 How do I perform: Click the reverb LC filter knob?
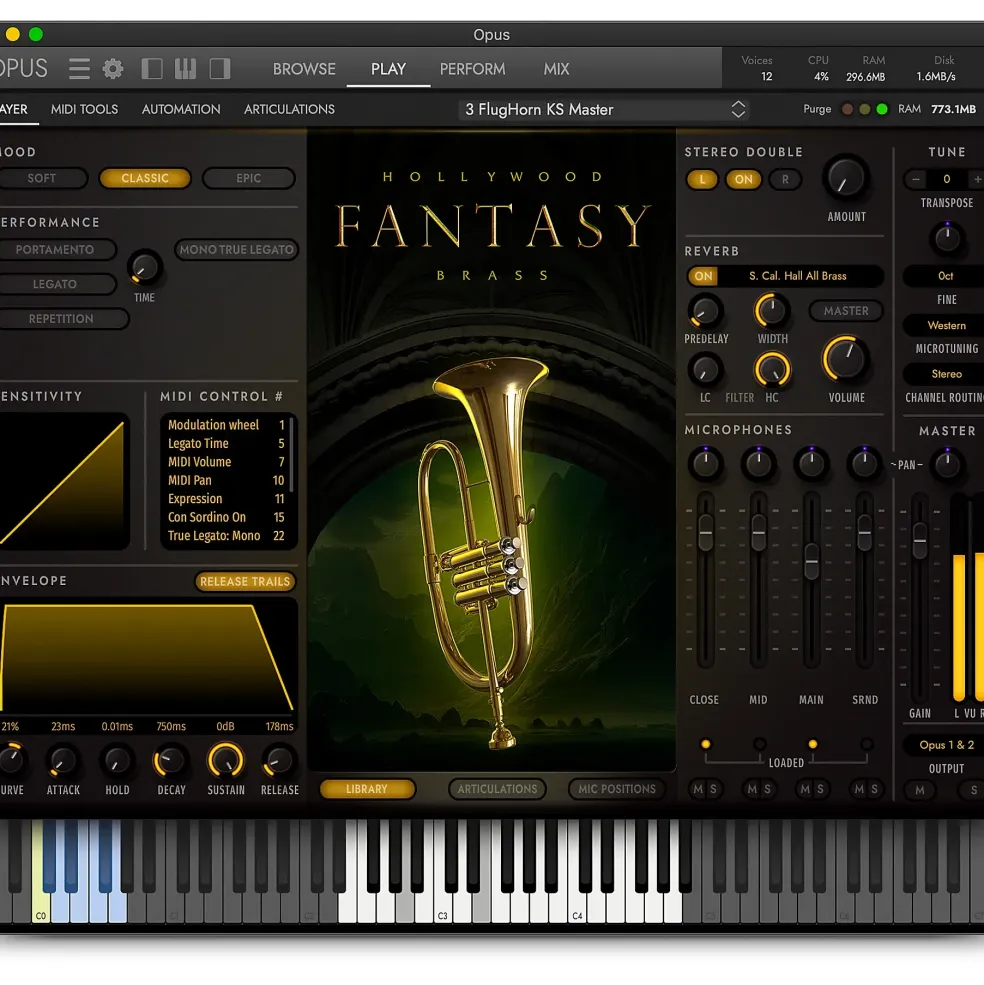(x=705, y=370)
